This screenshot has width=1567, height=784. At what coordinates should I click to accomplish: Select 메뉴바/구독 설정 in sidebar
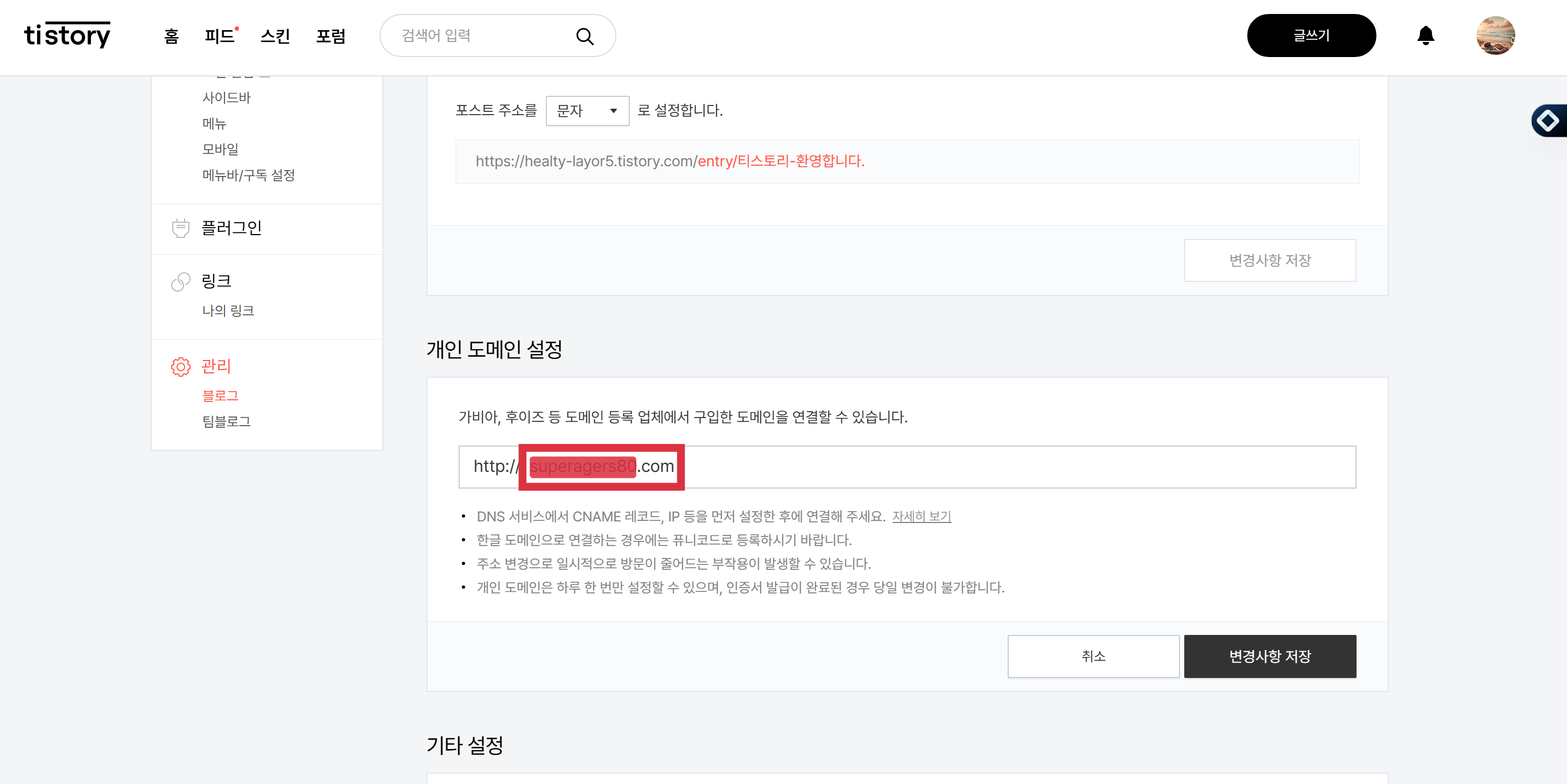pyautogui.click(x=248, y=175)
